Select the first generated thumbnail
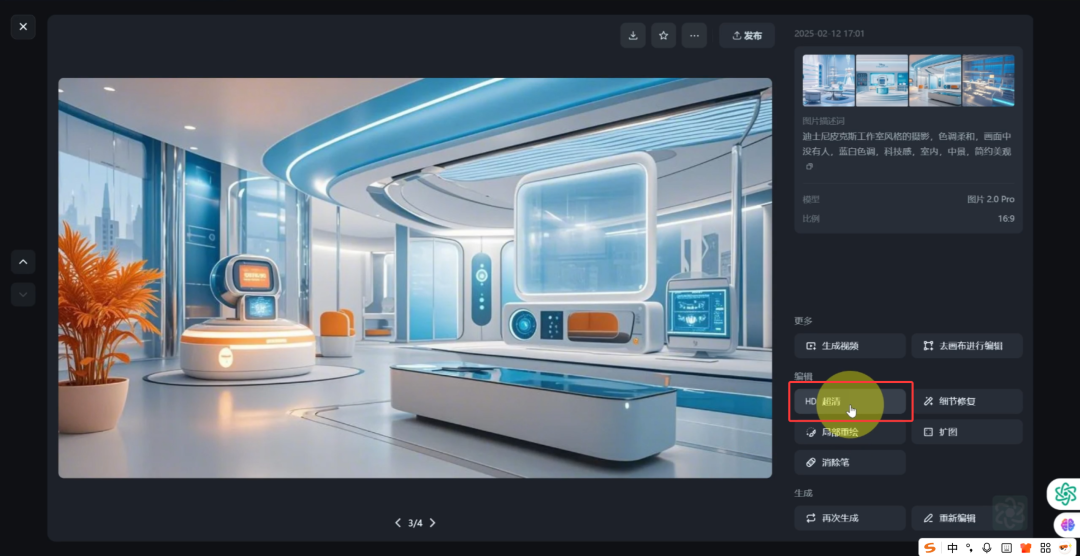Screen dimensions: 1080x556 pyautogui.click(x=829, y=81)
